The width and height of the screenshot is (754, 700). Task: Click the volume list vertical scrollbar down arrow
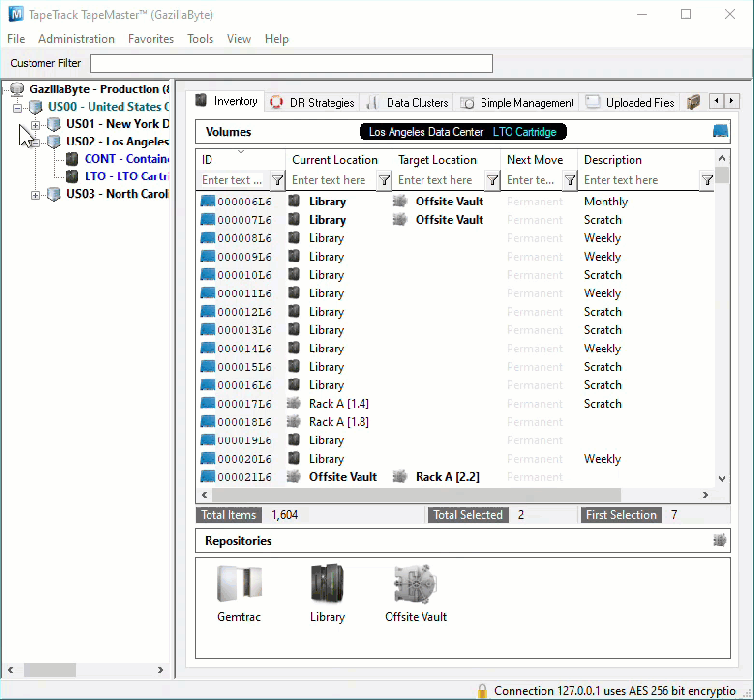(722, 478)
